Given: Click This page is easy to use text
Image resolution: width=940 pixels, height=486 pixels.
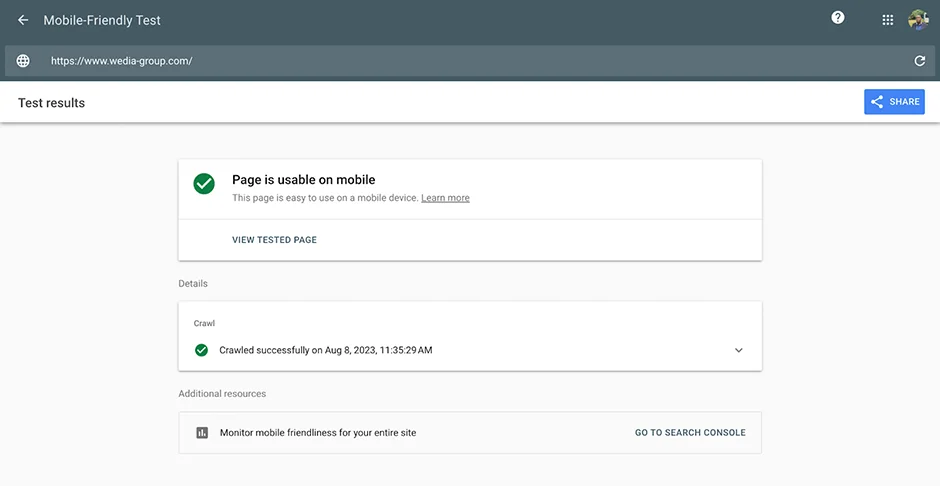Looking at the screenshot, I should (325, 198).
